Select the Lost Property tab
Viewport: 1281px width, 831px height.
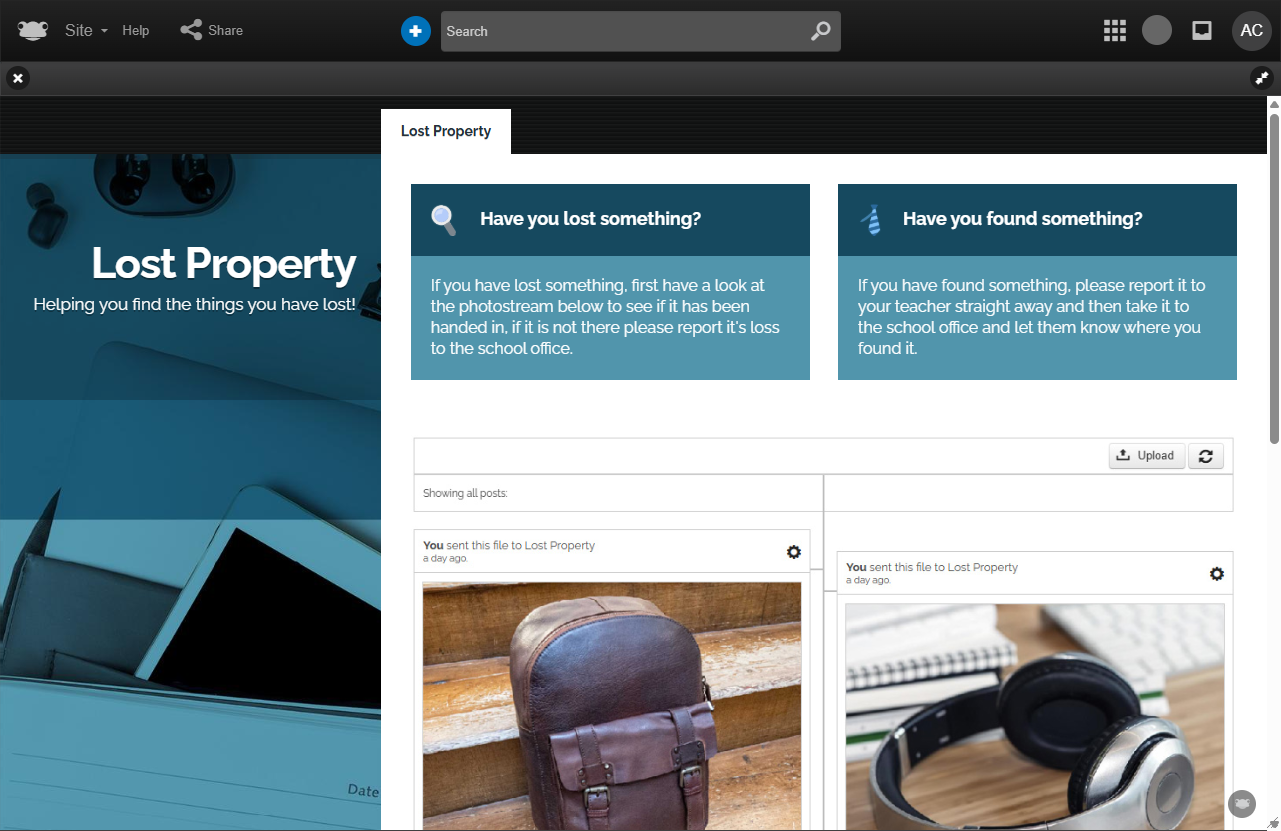(x=446, y=131)
